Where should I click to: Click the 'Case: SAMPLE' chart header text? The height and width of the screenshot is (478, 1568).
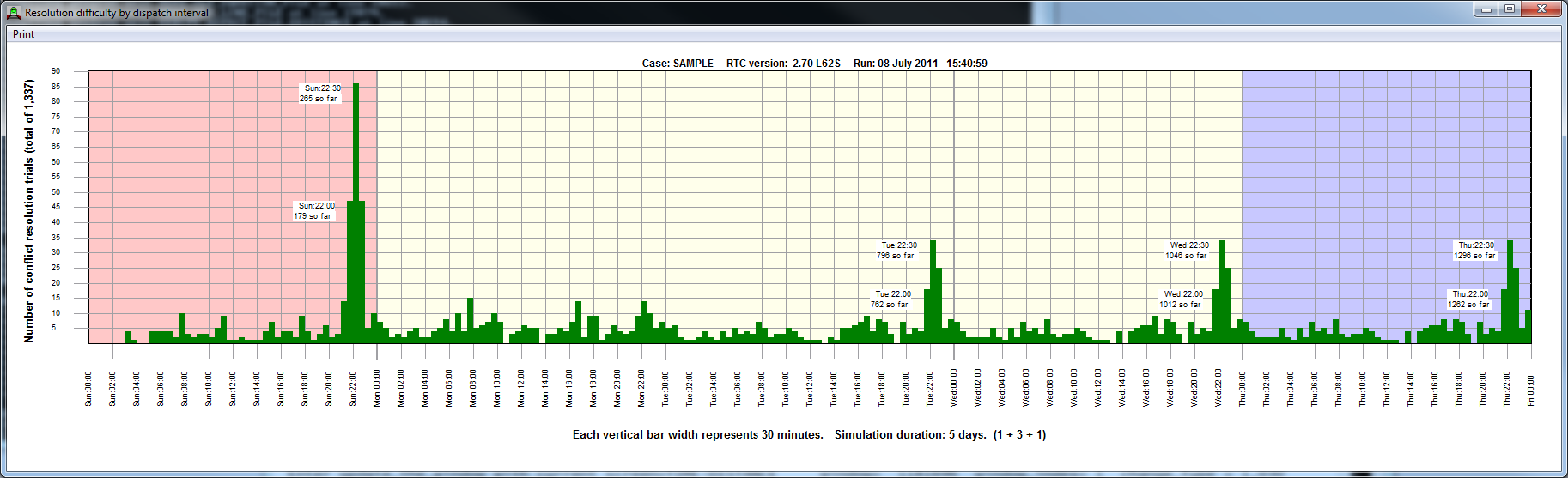678,64
